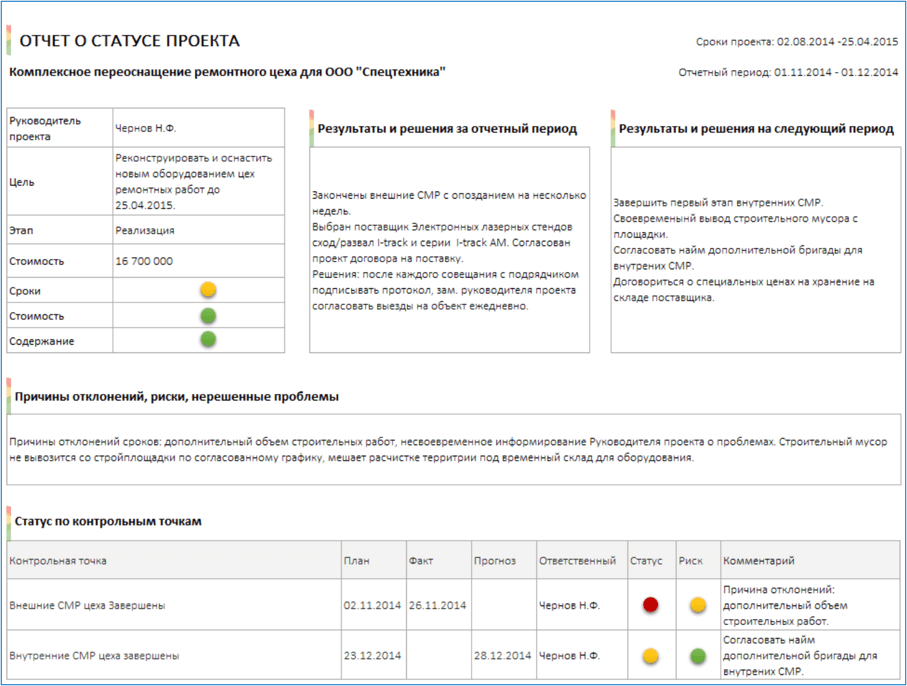Click the title "ОТЧЕТ О СТАТУСЕ ПРОЕКТА"
Viewport: 907px width, 686px height.
130,41
